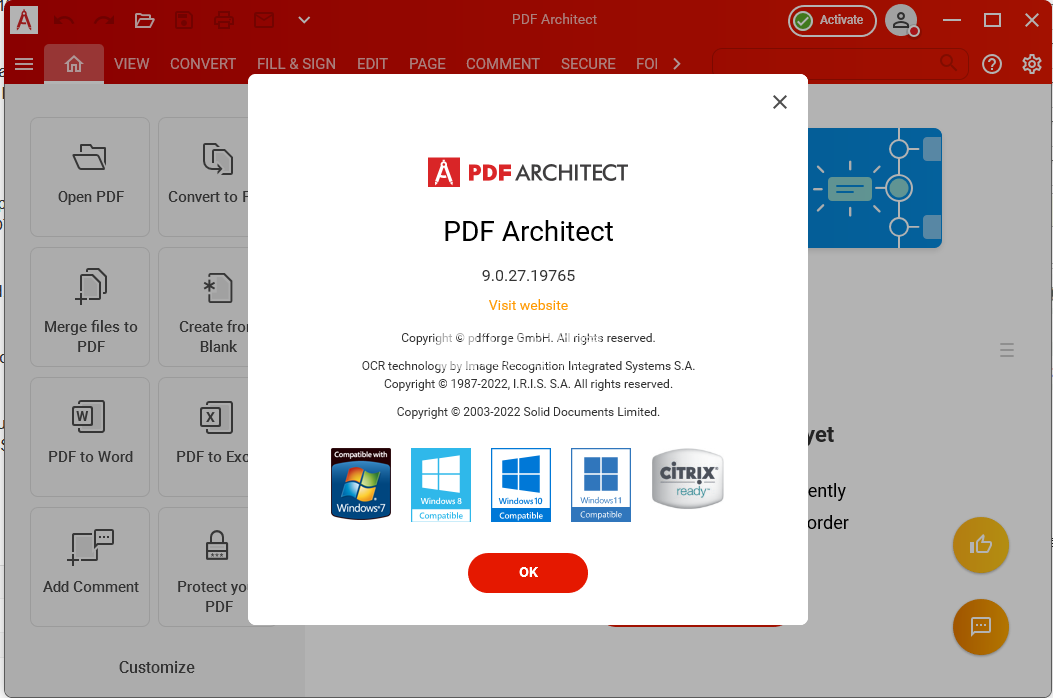Click the search magnifier in the search bar

pos(948,63)
